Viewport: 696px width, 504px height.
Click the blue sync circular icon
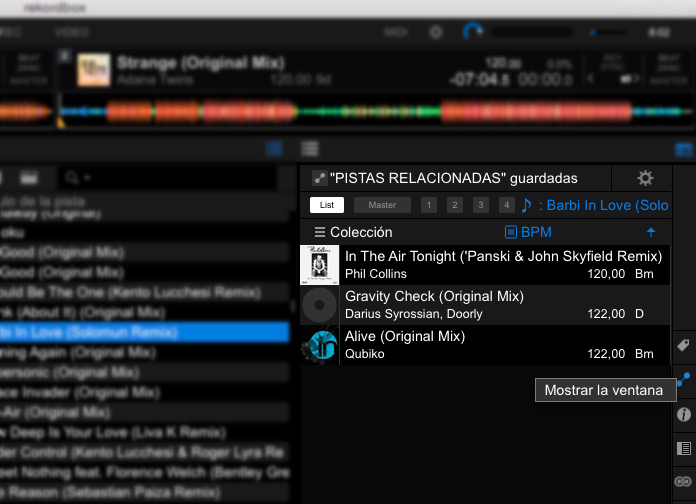tap(473, 32)
